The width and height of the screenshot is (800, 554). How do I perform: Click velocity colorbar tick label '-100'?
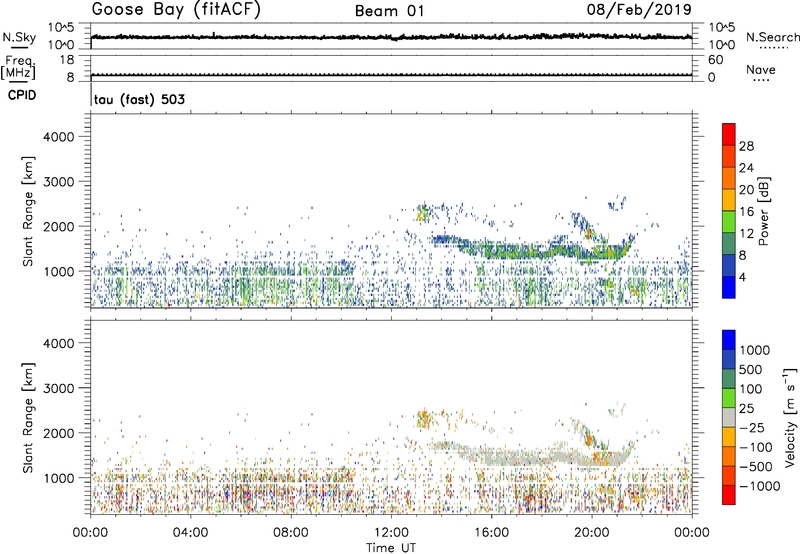(755, 447)
